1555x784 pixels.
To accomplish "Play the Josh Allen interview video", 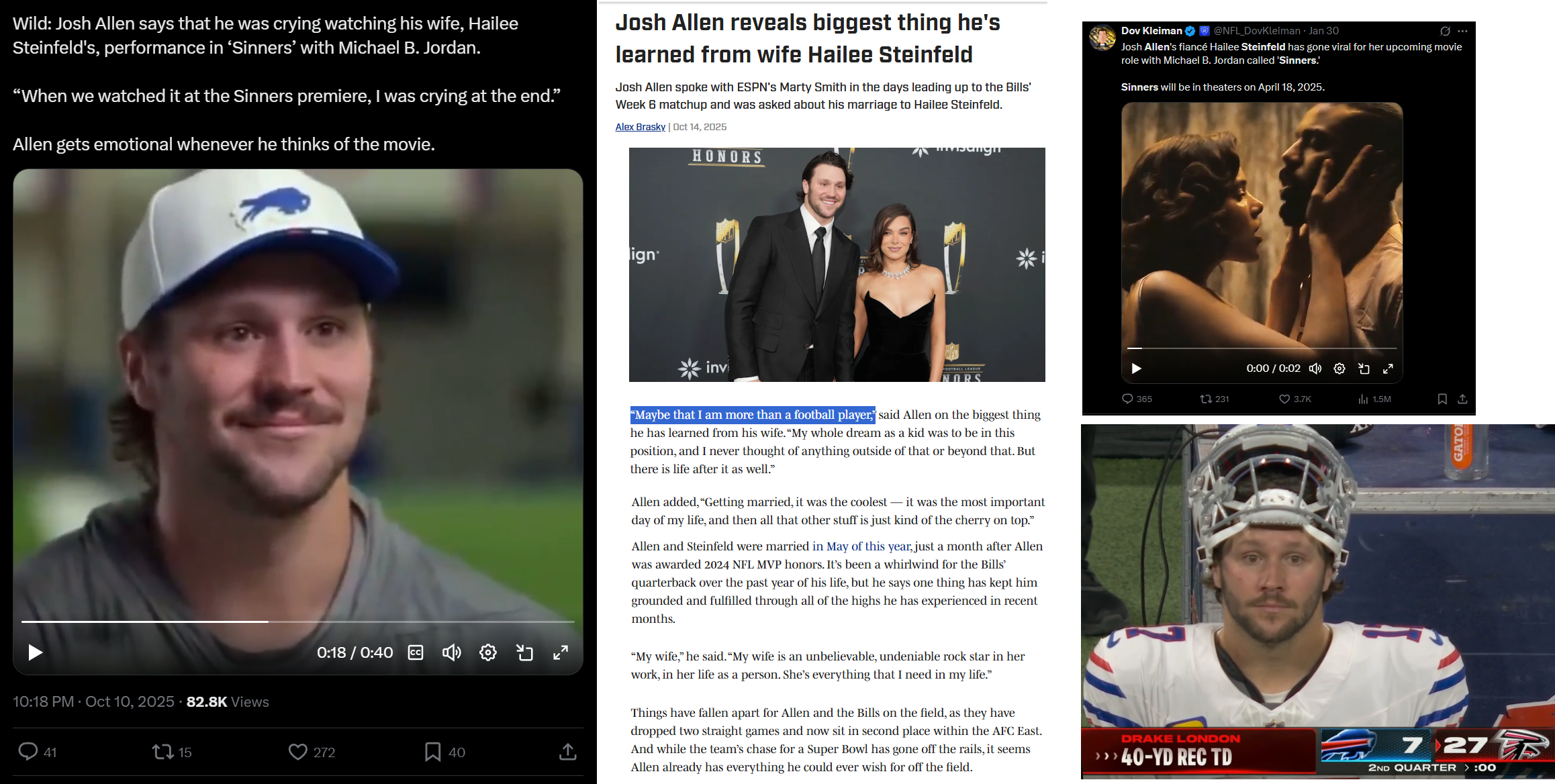I will coord(35,652).
